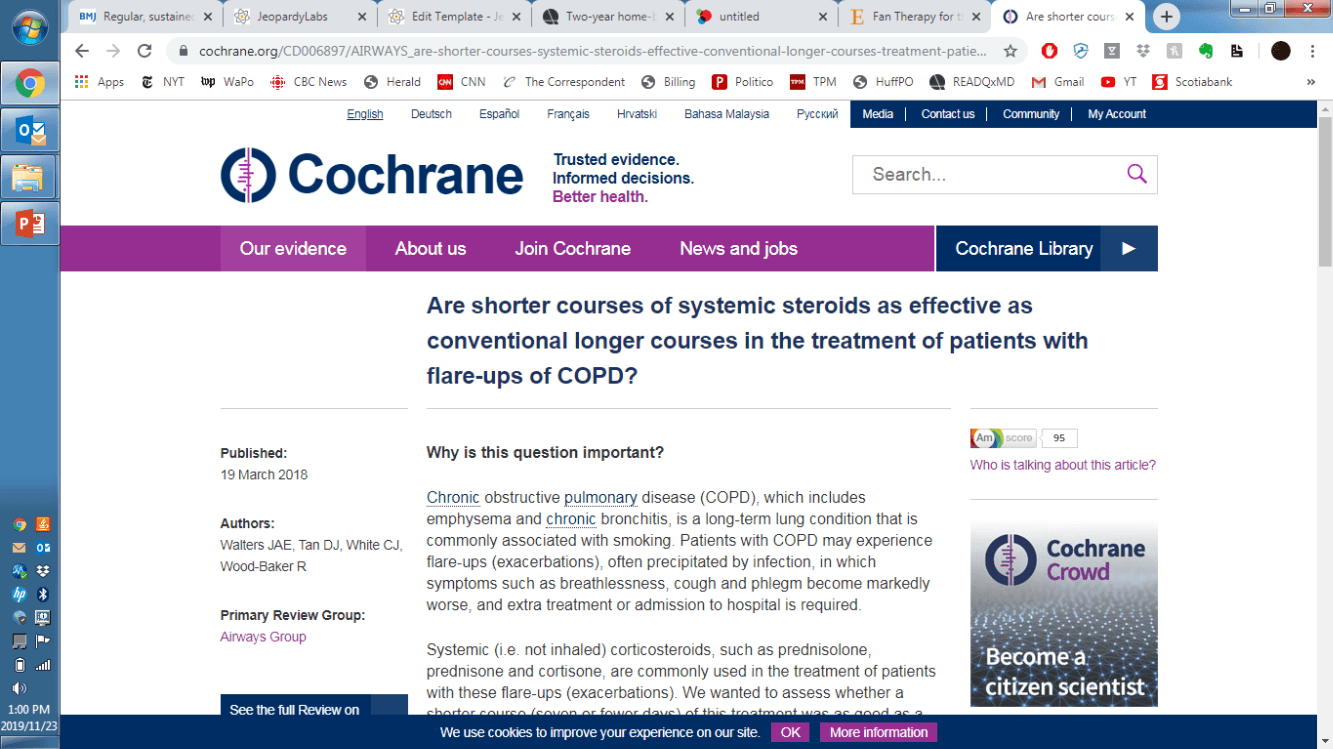The width and height of the screenshot is (1333, 749).
Task: Bookmark this page with the star icon
Action: [1011, 51]
